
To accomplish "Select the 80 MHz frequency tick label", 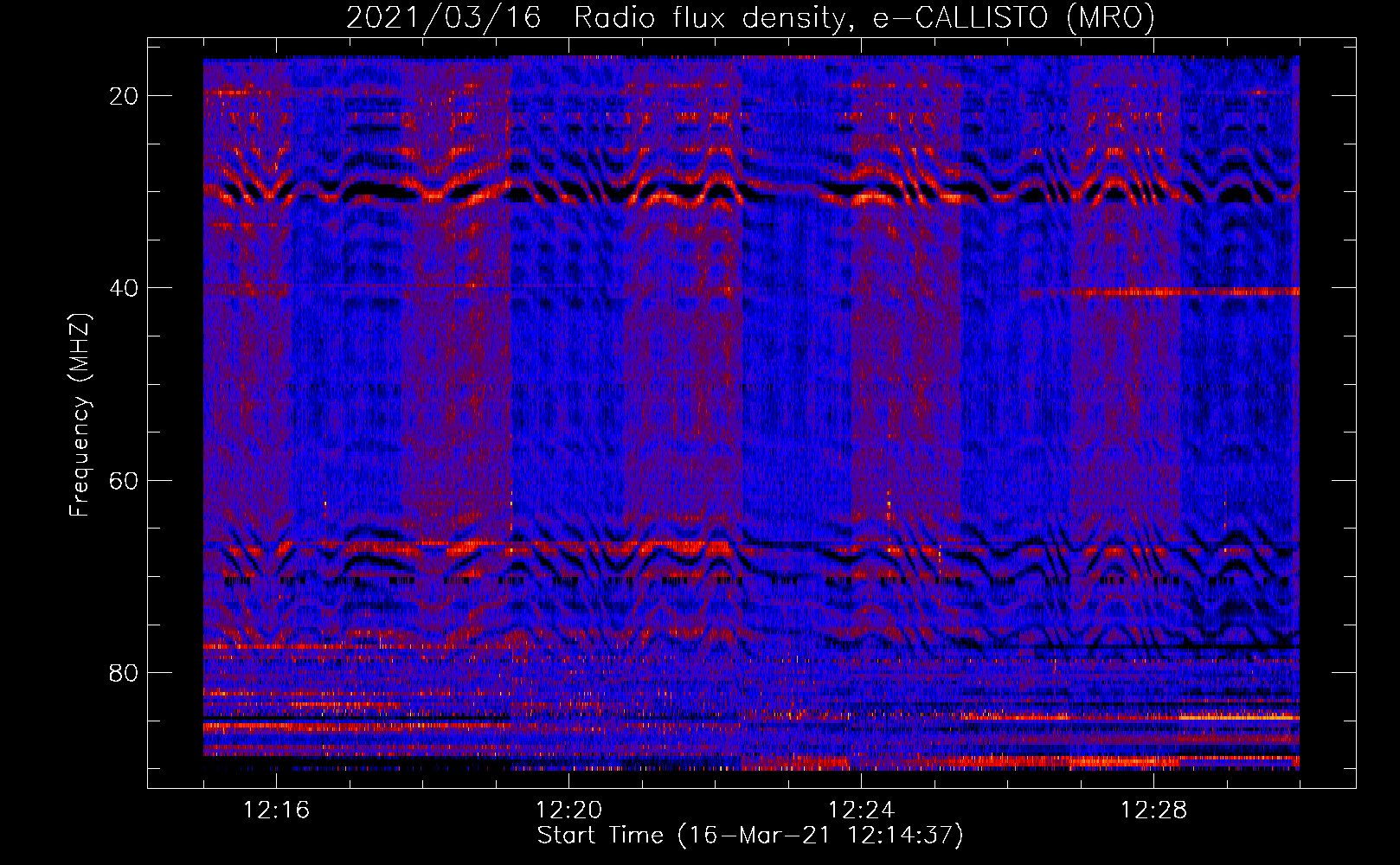I will pos(124,673).
